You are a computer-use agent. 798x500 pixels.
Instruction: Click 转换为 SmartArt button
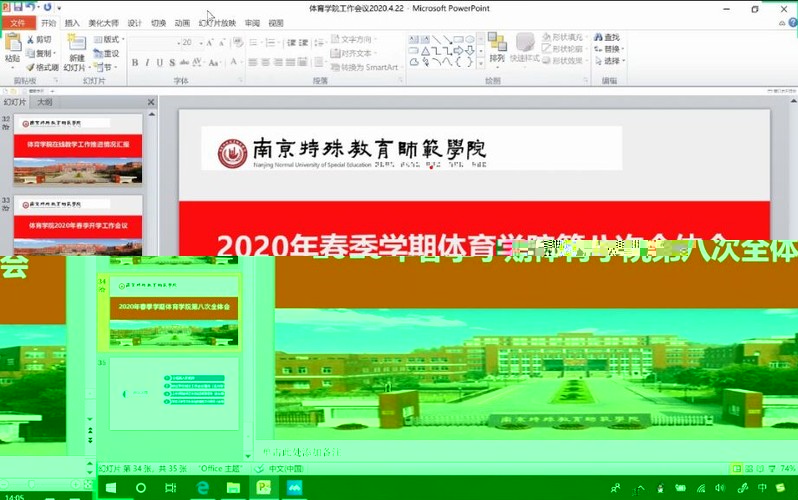(x=366, y=67)
